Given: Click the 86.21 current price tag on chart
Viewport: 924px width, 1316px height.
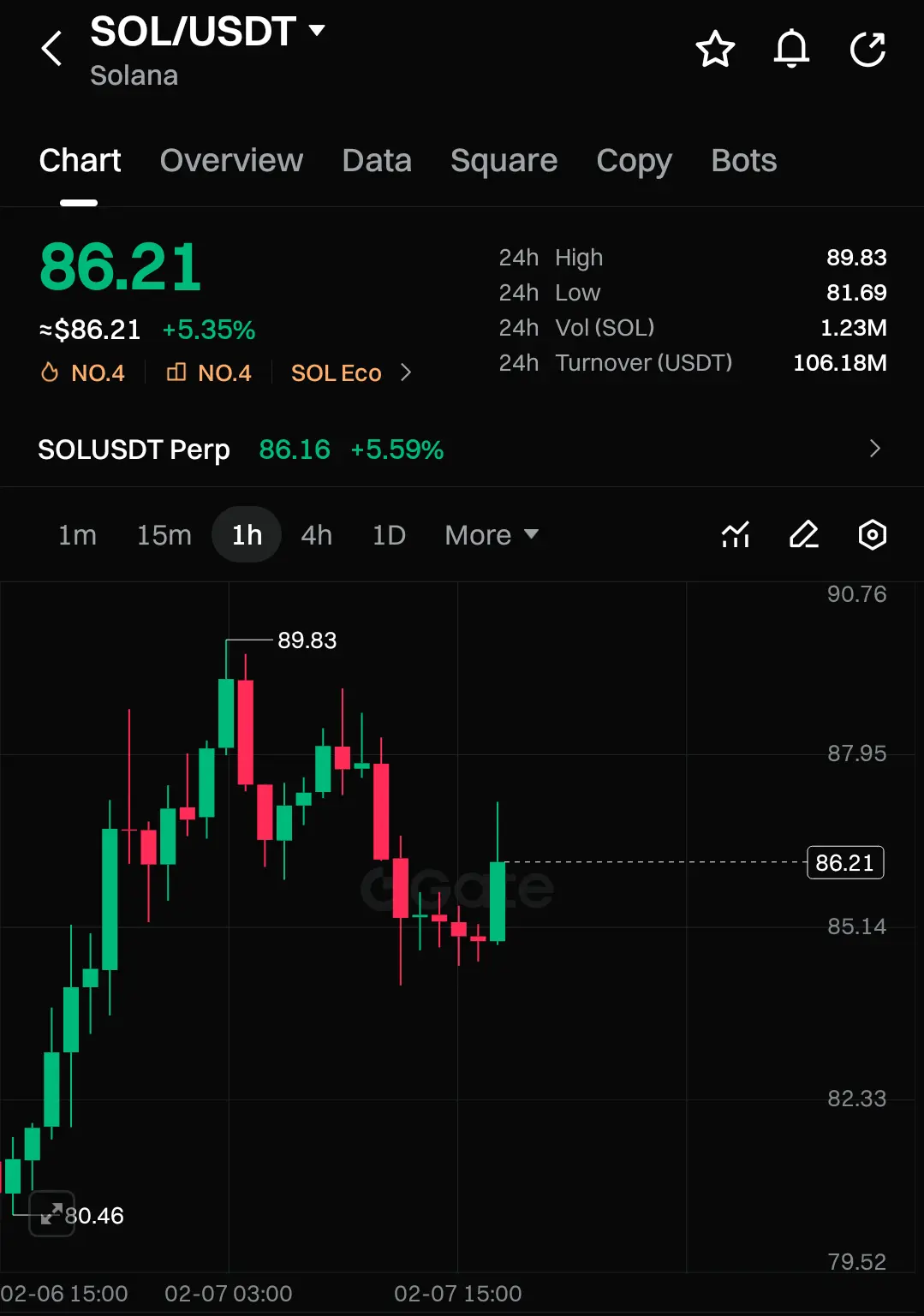Looking at the screenshot, I should (845, 862).
